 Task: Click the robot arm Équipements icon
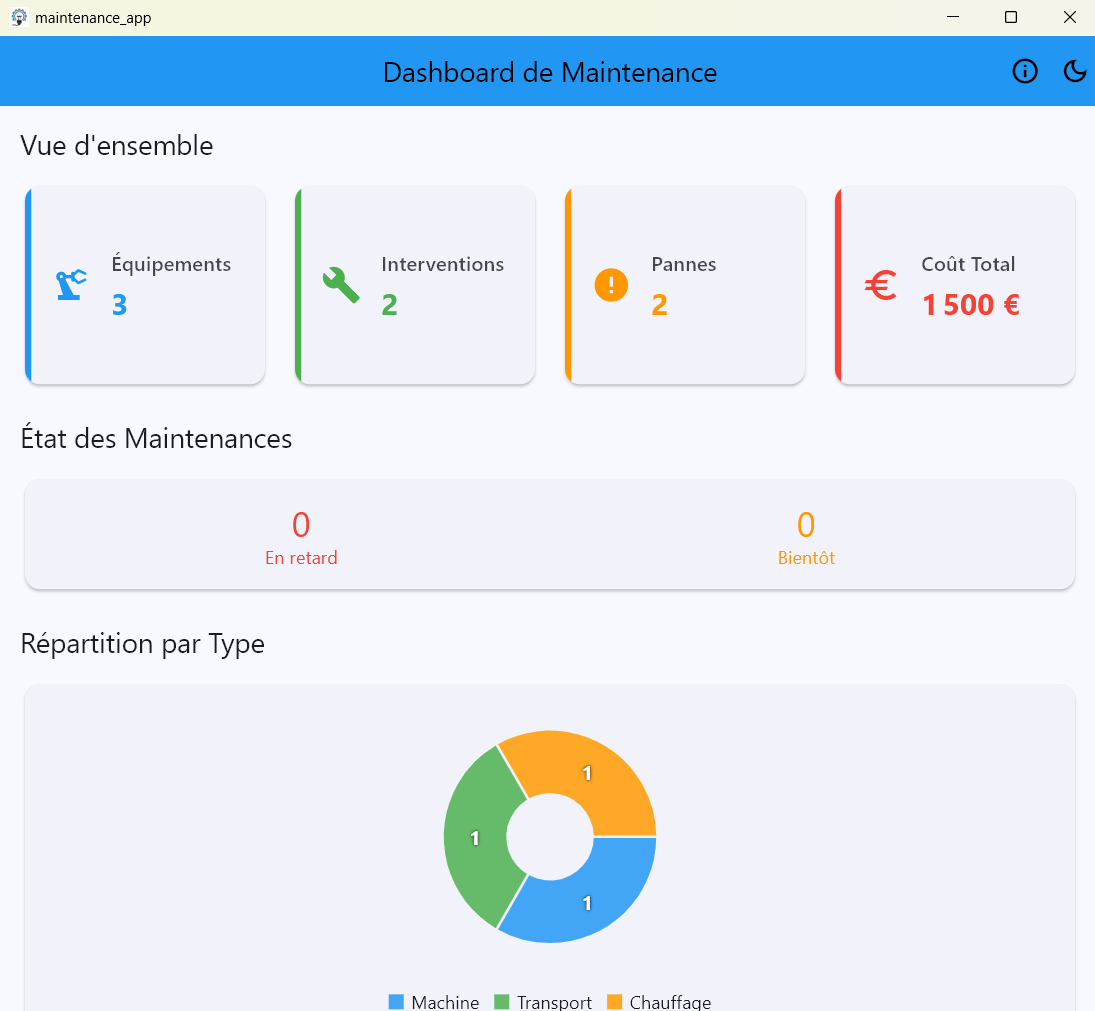click(x=71, y=285)
